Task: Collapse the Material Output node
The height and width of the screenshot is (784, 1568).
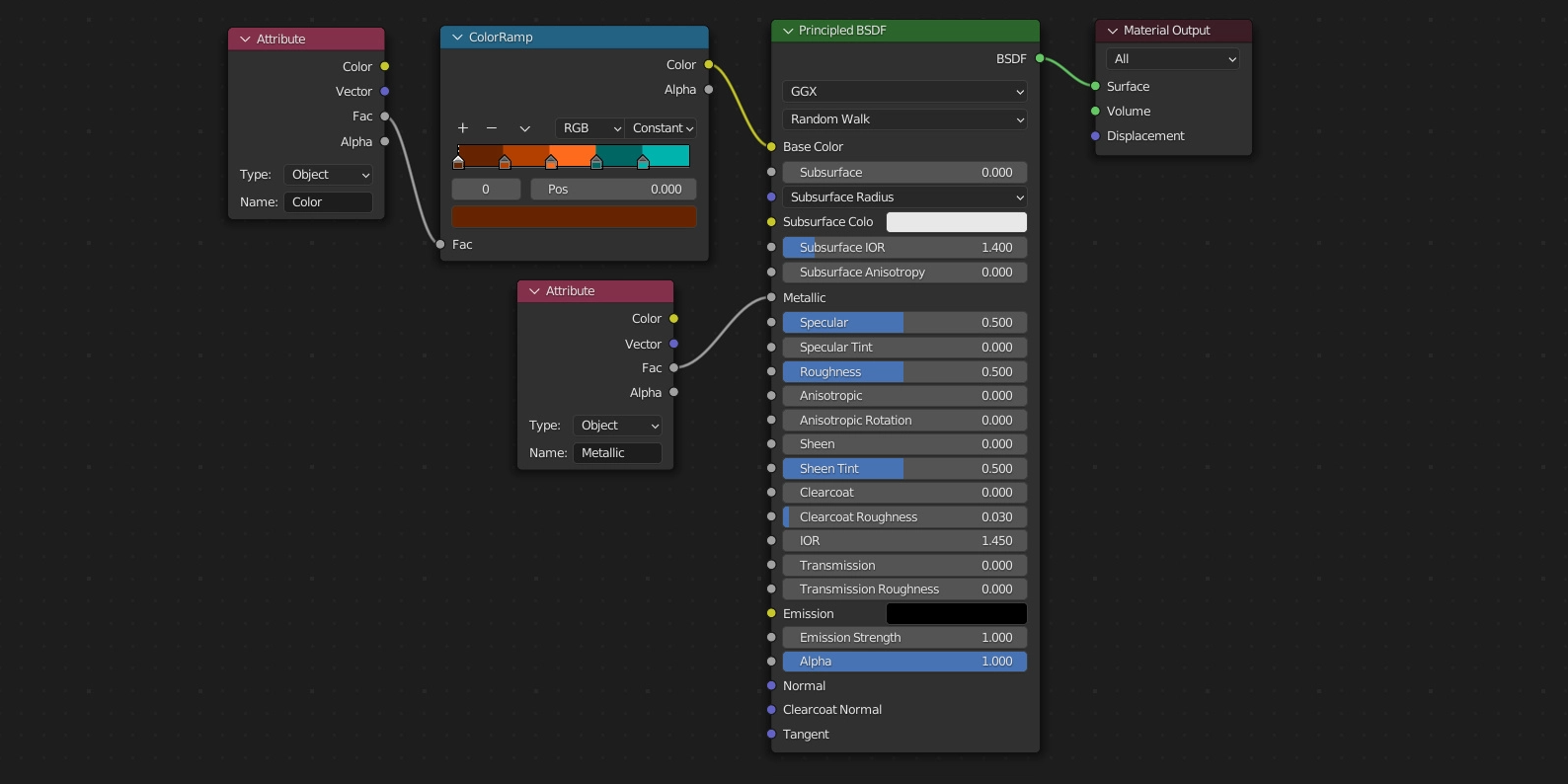Action: point(1113,31)
